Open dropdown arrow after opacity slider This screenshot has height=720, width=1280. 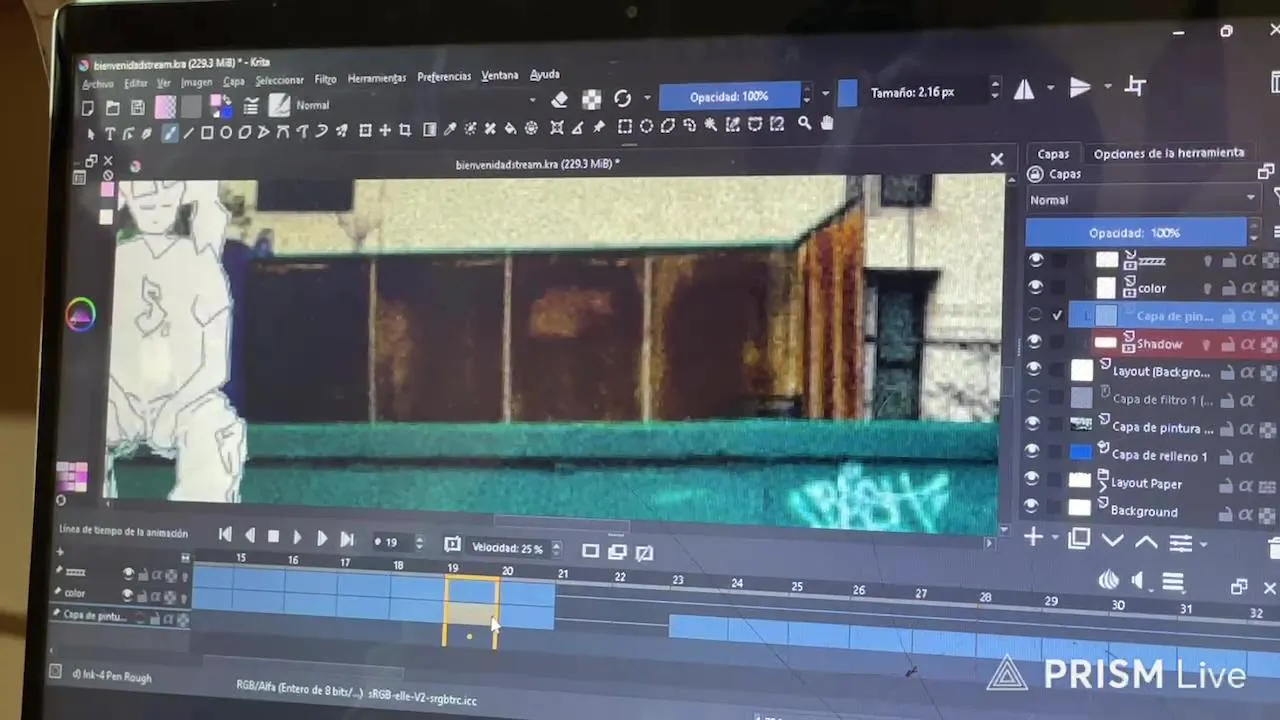coord(825,94)
